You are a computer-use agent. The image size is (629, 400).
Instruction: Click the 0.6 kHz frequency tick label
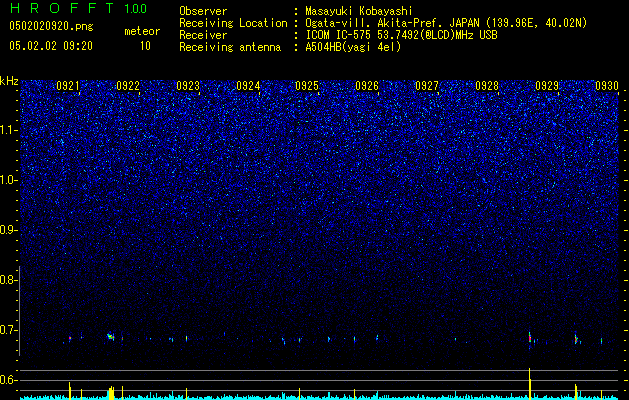[8, 380]
